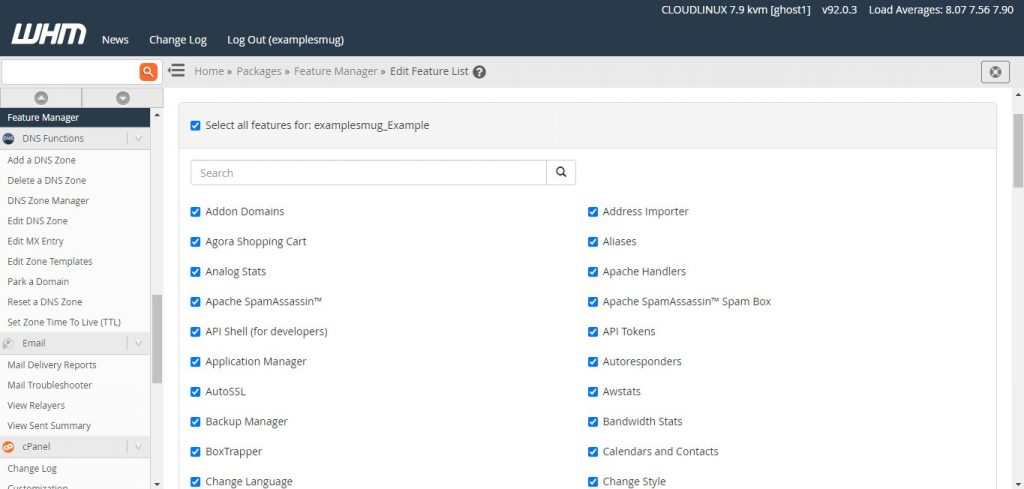Disable the API Tokens checkbox
The width and height of the screenshot is (1024, 489).
click(x=593, y=332)
